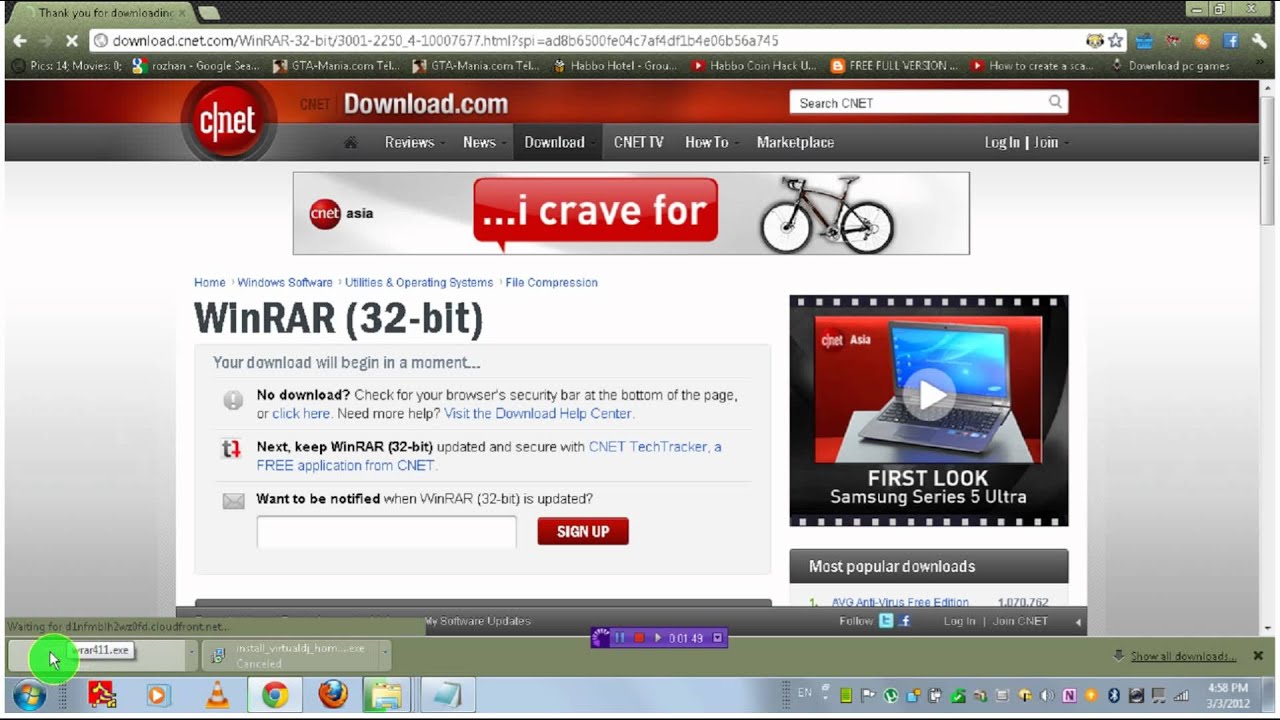Click the email notification input field
This screenshot has width=1280, height=720.
point(386,532)
